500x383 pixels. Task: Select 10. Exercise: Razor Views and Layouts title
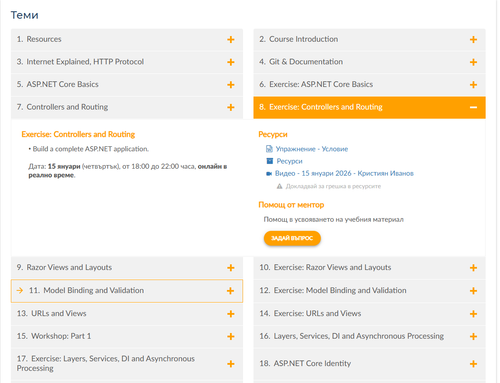(325, 267)
